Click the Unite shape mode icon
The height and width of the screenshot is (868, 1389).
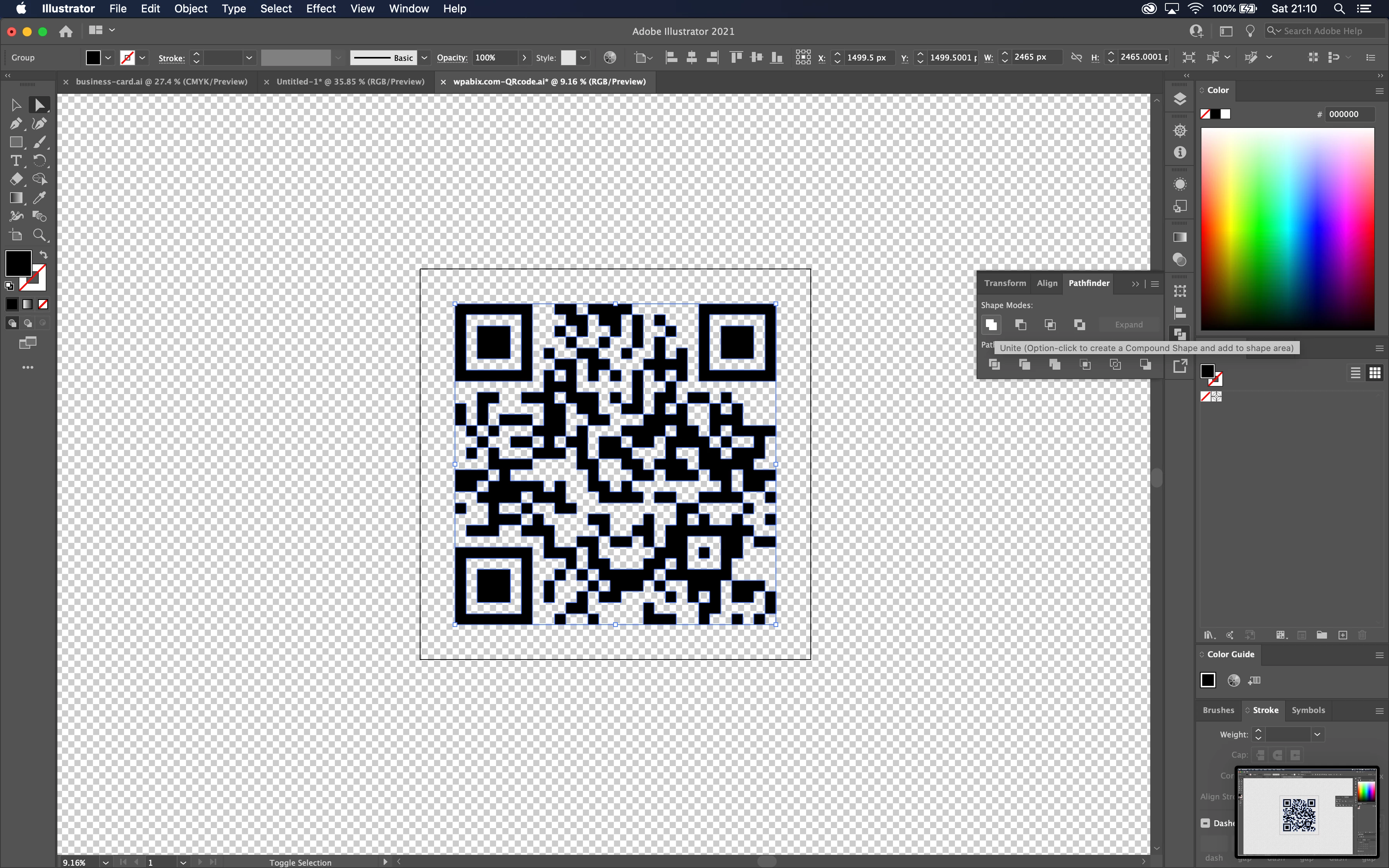pos(991,325)
